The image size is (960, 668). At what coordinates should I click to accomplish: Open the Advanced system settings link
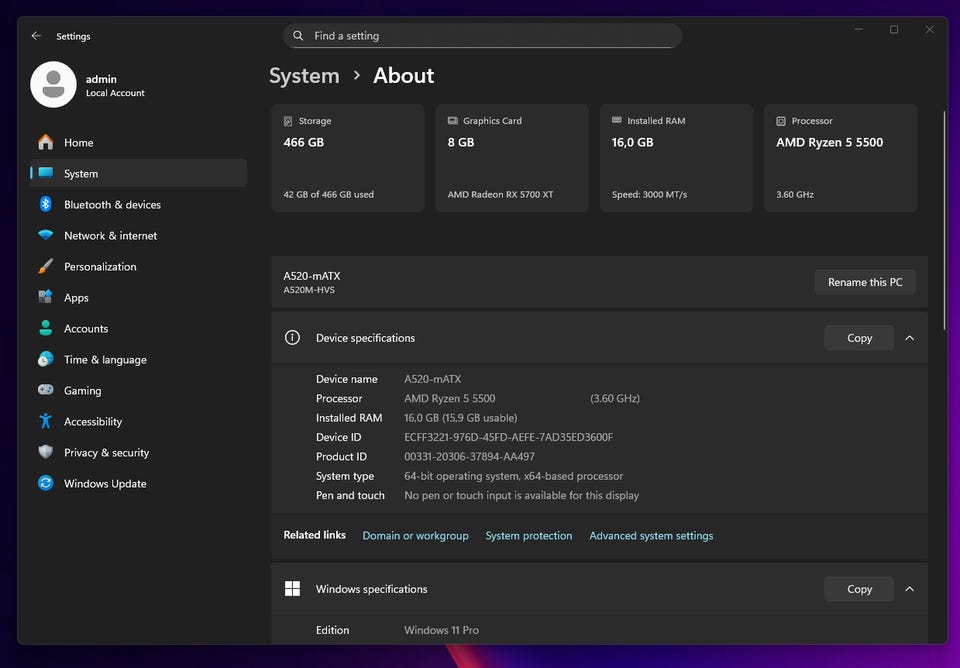tap(651, 536)
